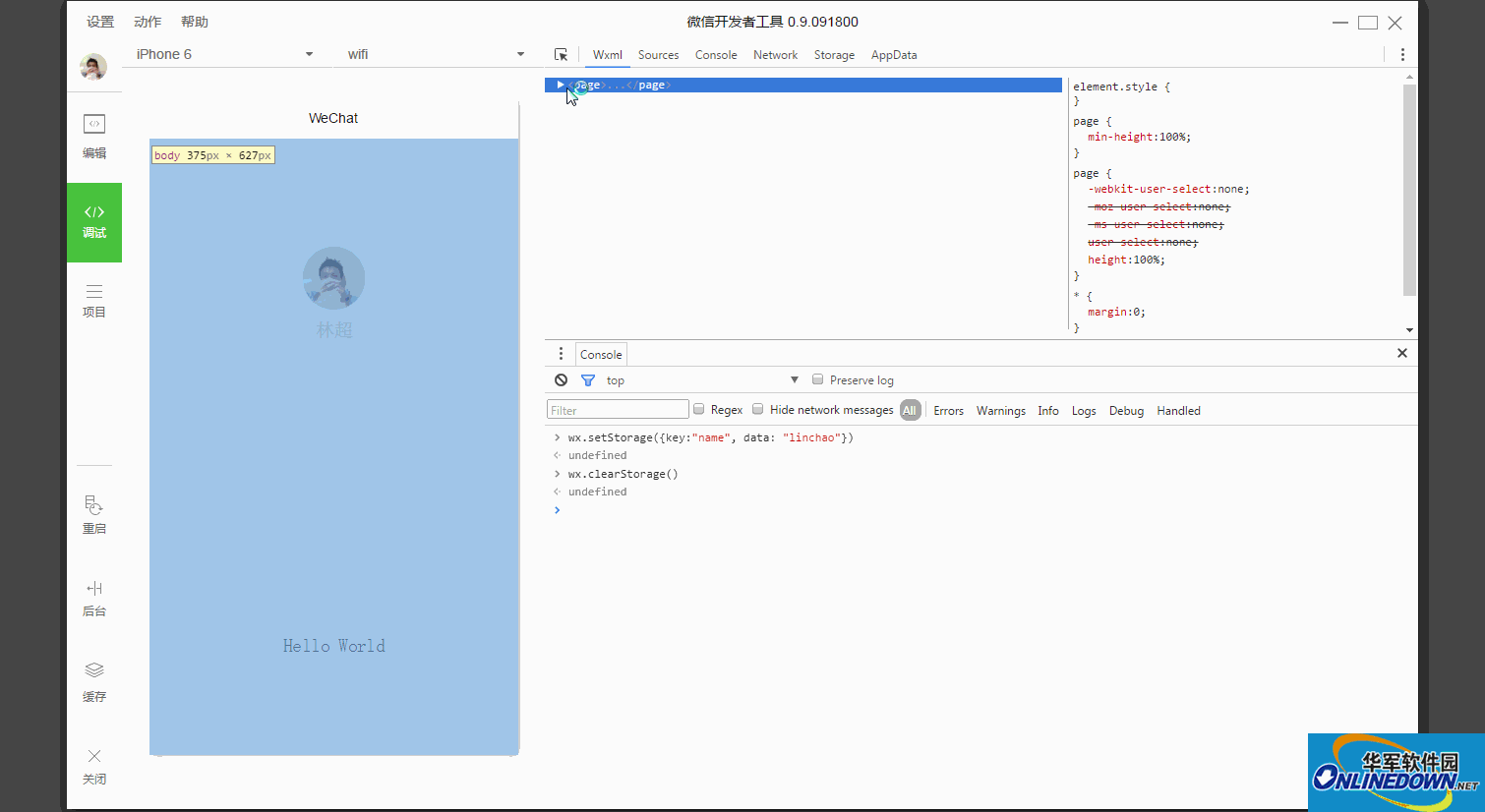Viewport: 1485px width, 812px height.
Task: Open the 设置 settings menu
Action: click(x=100, y=22)
